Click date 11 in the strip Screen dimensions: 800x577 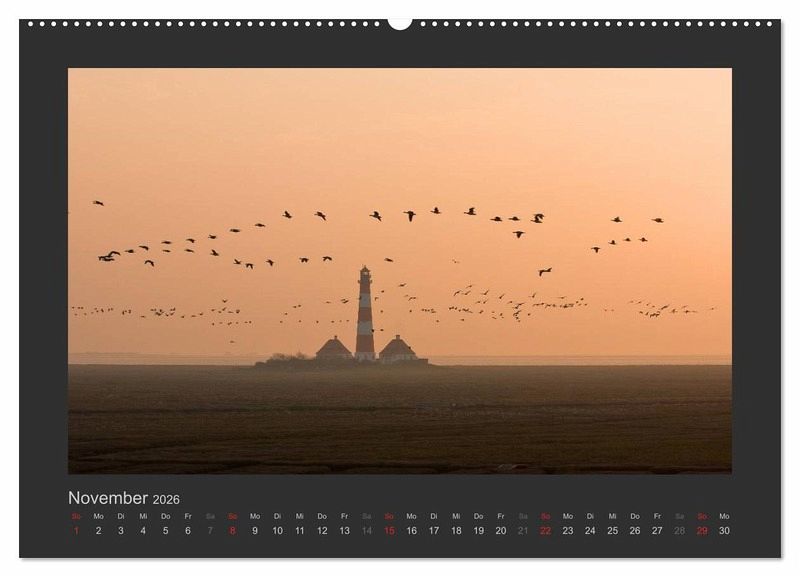pyautogui.click(x=299, y=531)
